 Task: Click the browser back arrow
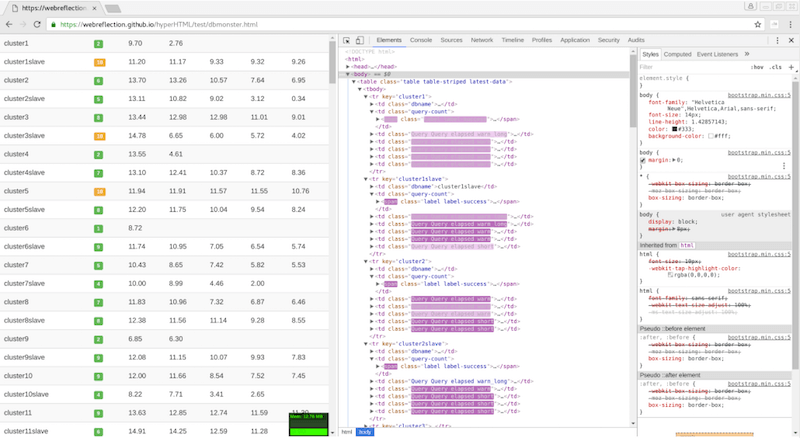[9, 24]
